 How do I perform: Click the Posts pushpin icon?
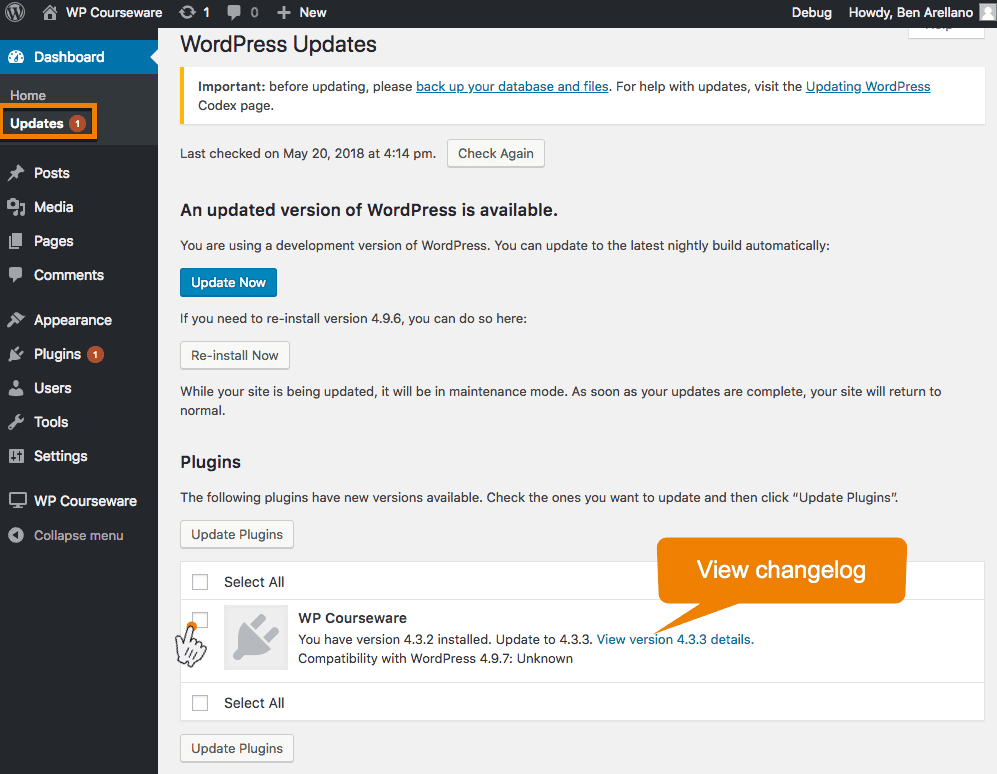pos(17,172)
